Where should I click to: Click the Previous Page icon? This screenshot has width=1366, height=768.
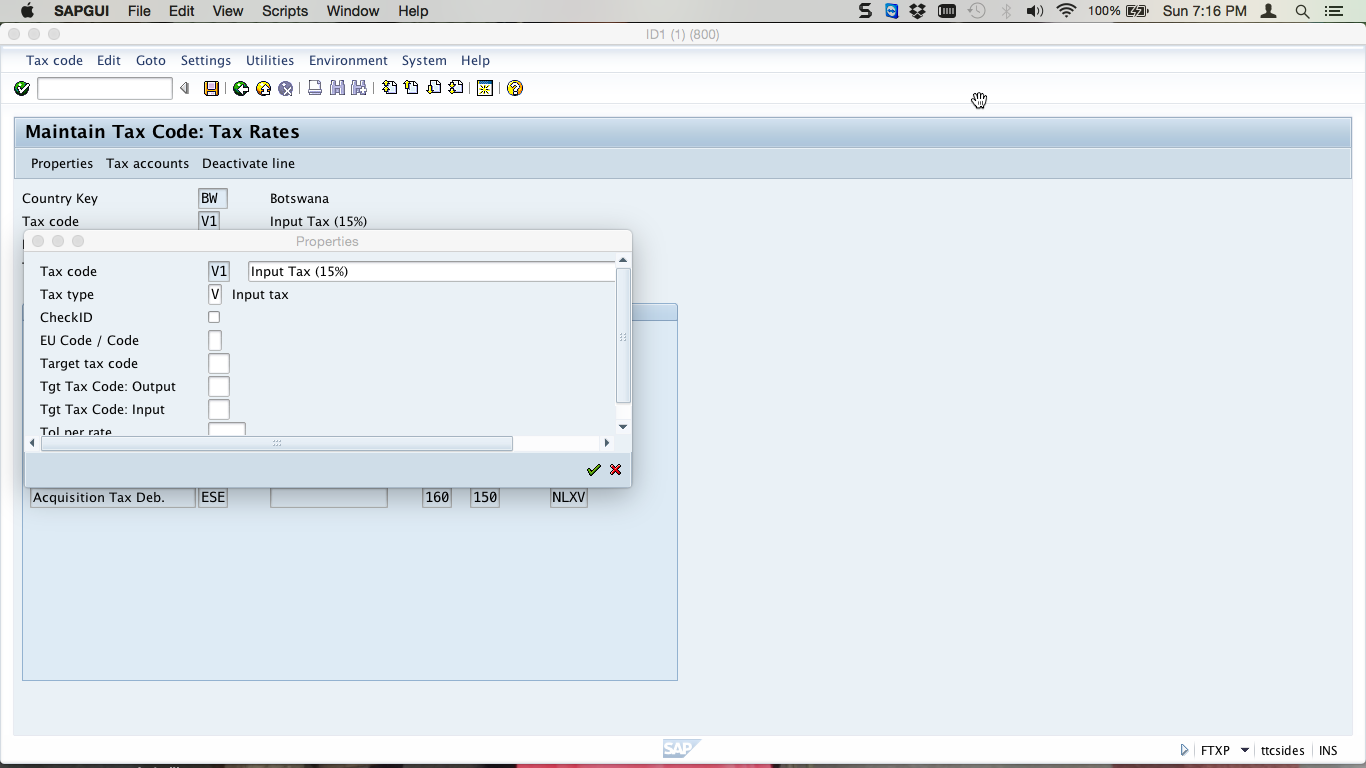pyautogui.click(x=411, y=88)
